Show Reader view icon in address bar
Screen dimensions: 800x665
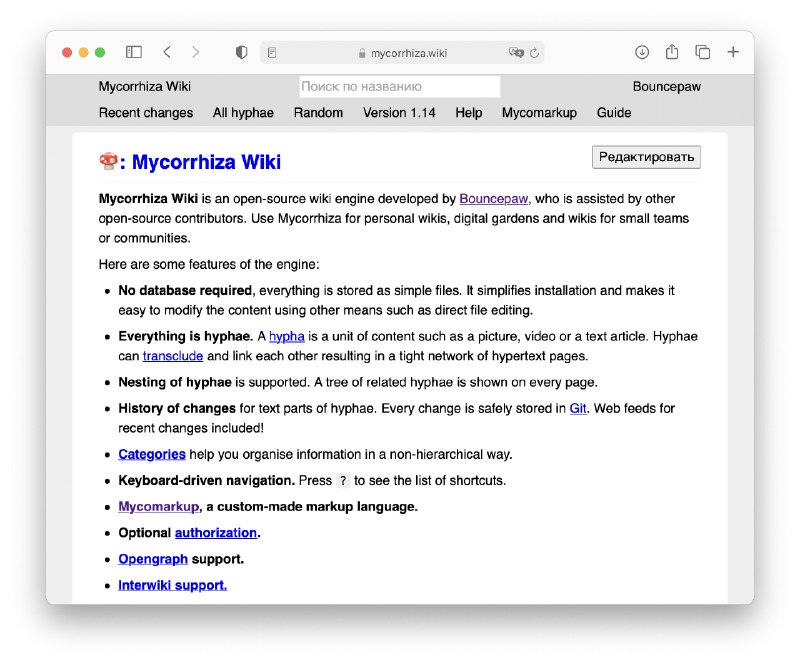[x=272, y=53]
